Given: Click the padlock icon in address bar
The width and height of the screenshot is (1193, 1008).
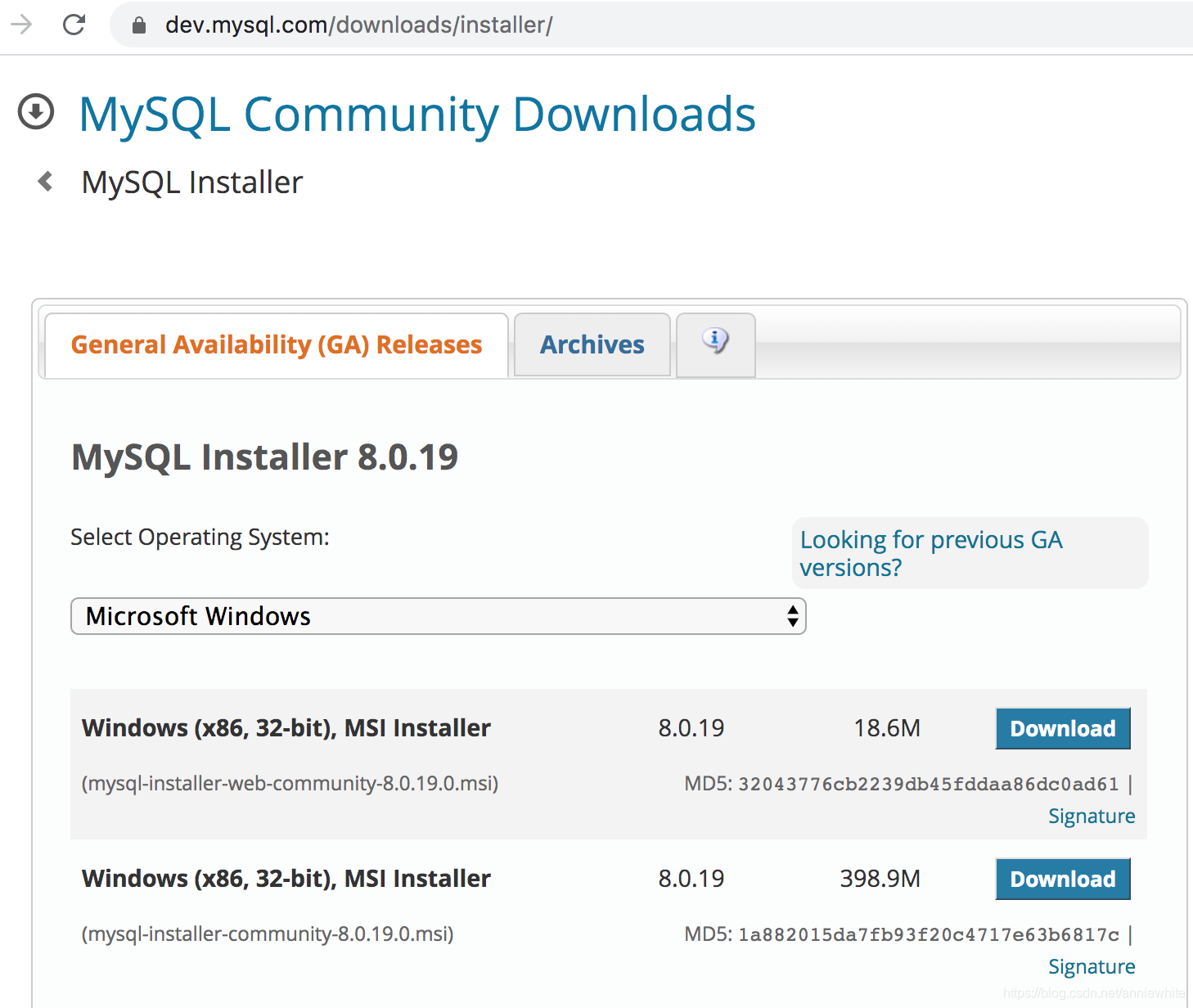Looking at the screenshot, I should pyautogui.click(x=139, y=25).
